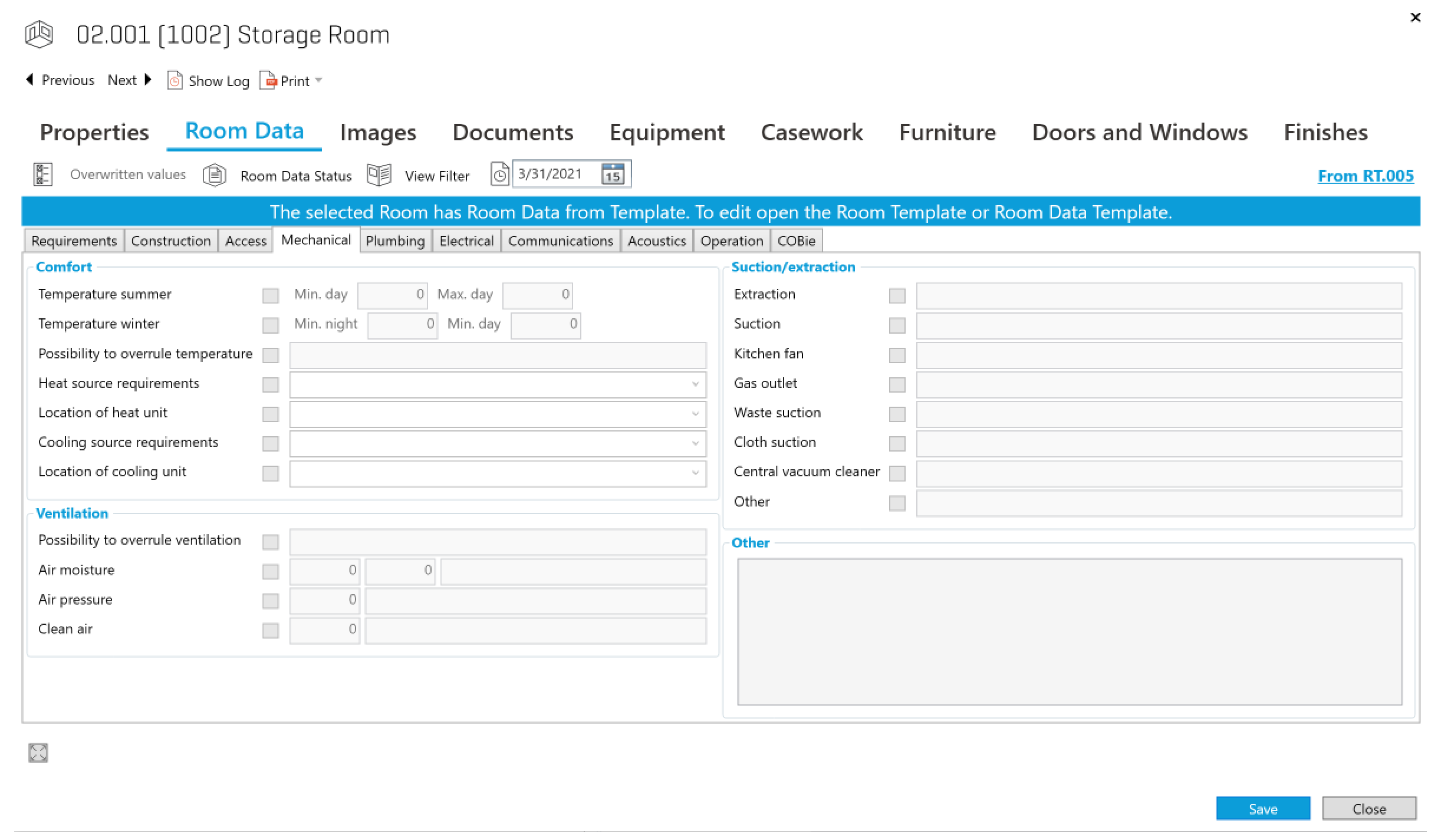This screenshot has width=1441, height=840.
Task: Click the expand fullscreen icon at bottom left
Action: [38, 753]
